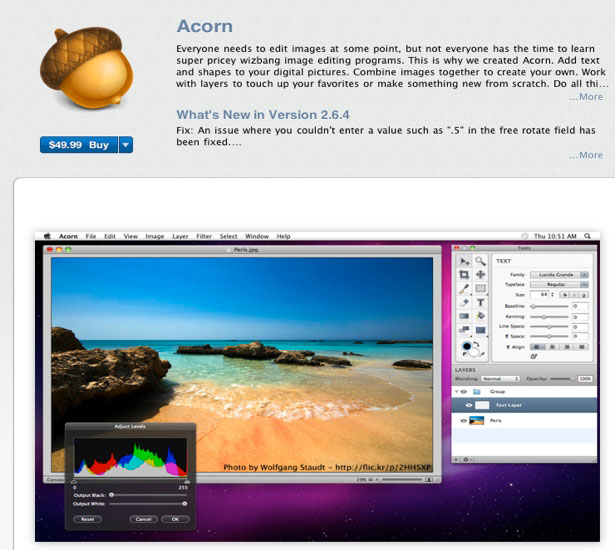Open the layers gear action menu
This screenshot has width=615, height=550.
(467, 459)
